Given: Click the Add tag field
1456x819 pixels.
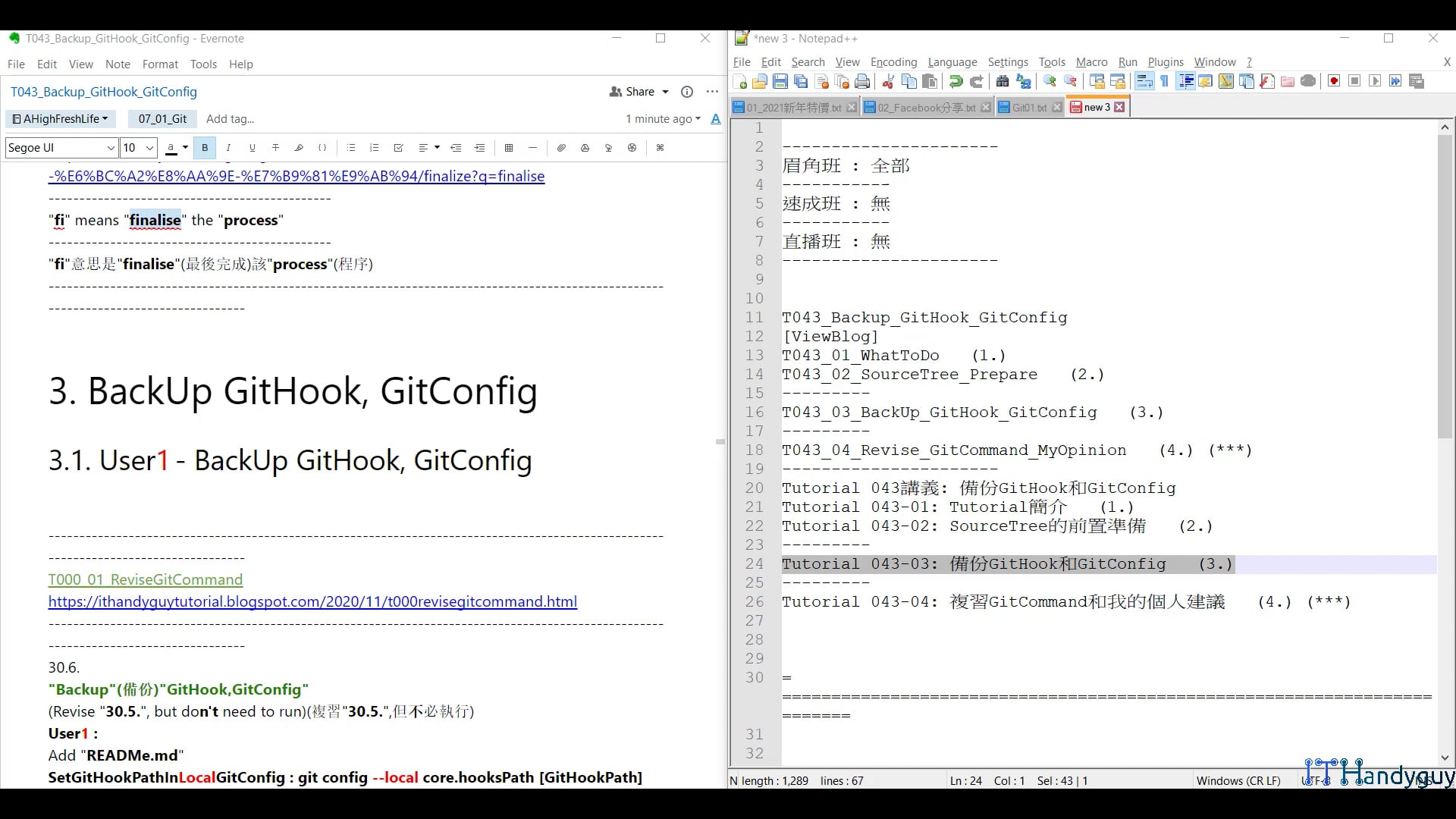Looking at the screenshot, I should pyautogui.click(x=230, y=119).
